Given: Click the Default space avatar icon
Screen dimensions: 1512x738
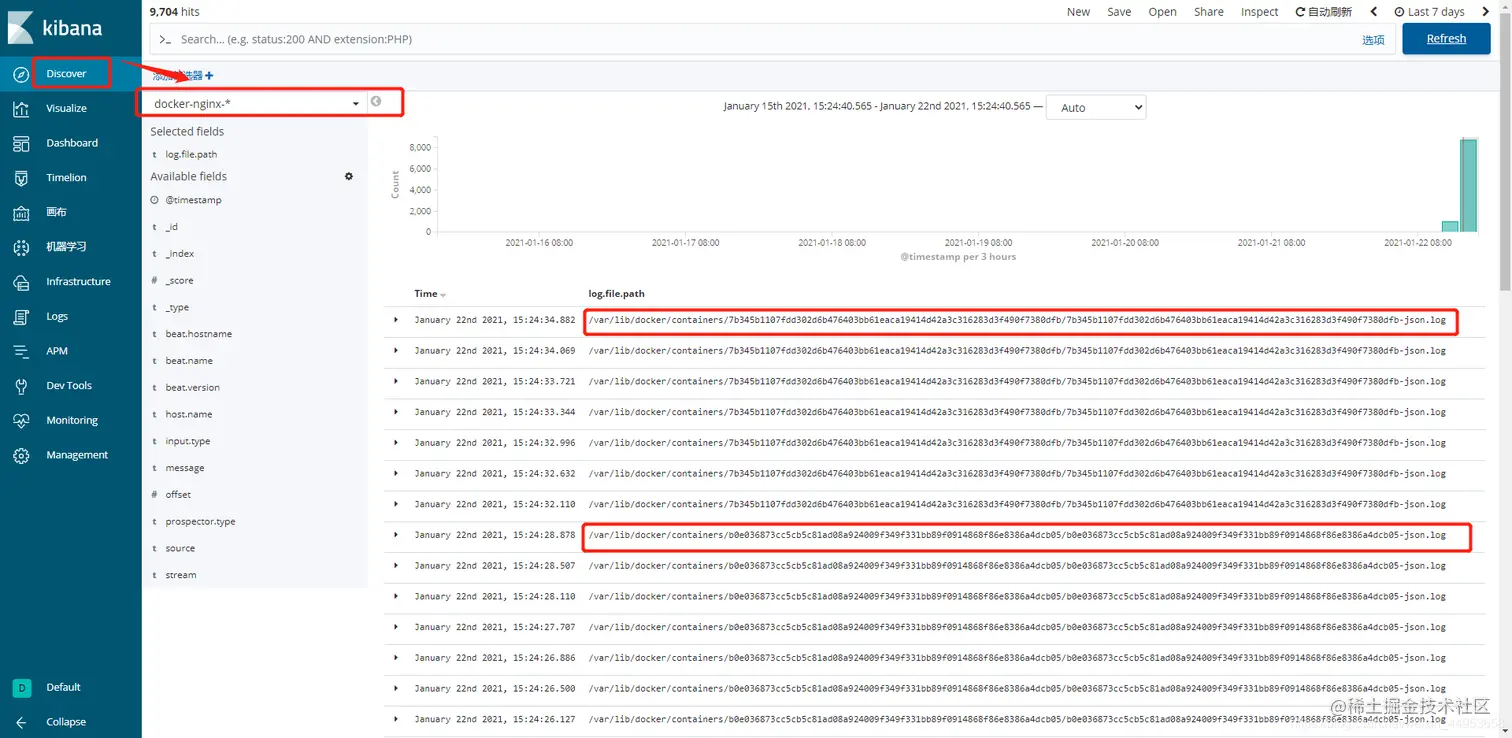Looking at the screenshot, I should pos(21,688).
